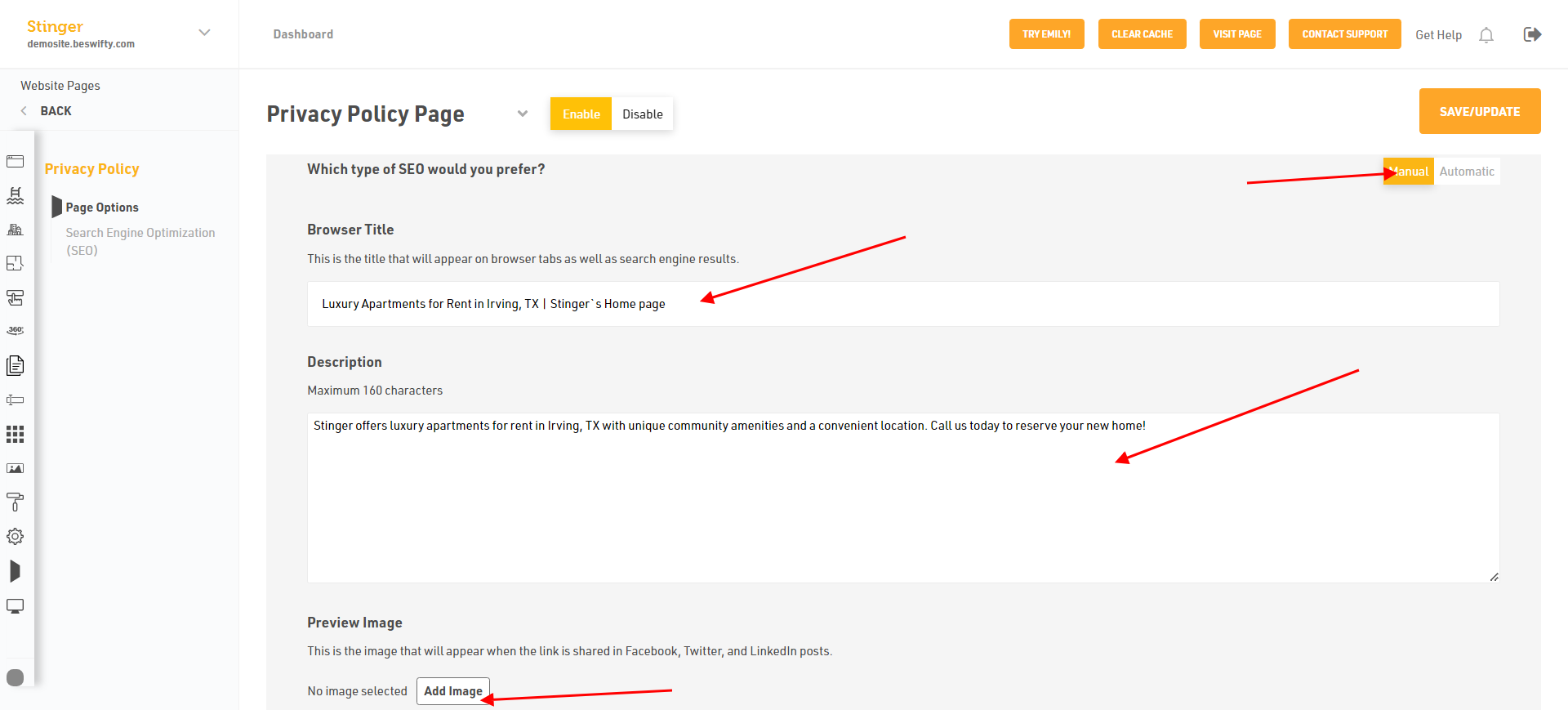1568x710 pixels.
Task: Click the TRY EMILY! button
Action: coord(1046,34)
